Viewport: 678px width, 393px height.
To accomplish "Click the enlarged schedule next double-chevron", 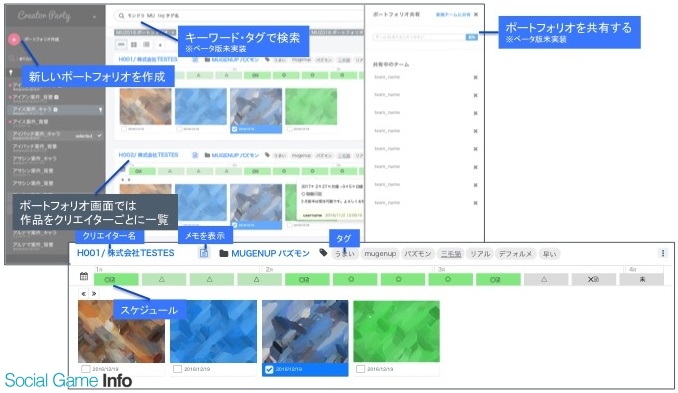I will coord(94,294).
